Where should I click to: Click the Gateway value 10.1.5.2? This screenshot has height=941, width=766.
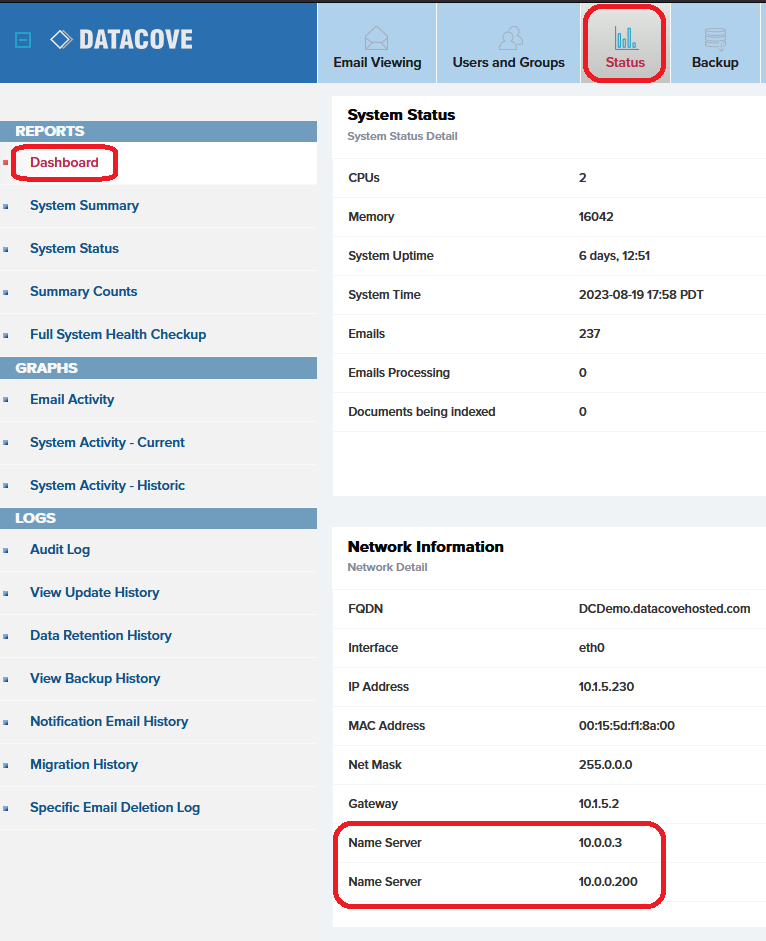click(599, 804)
